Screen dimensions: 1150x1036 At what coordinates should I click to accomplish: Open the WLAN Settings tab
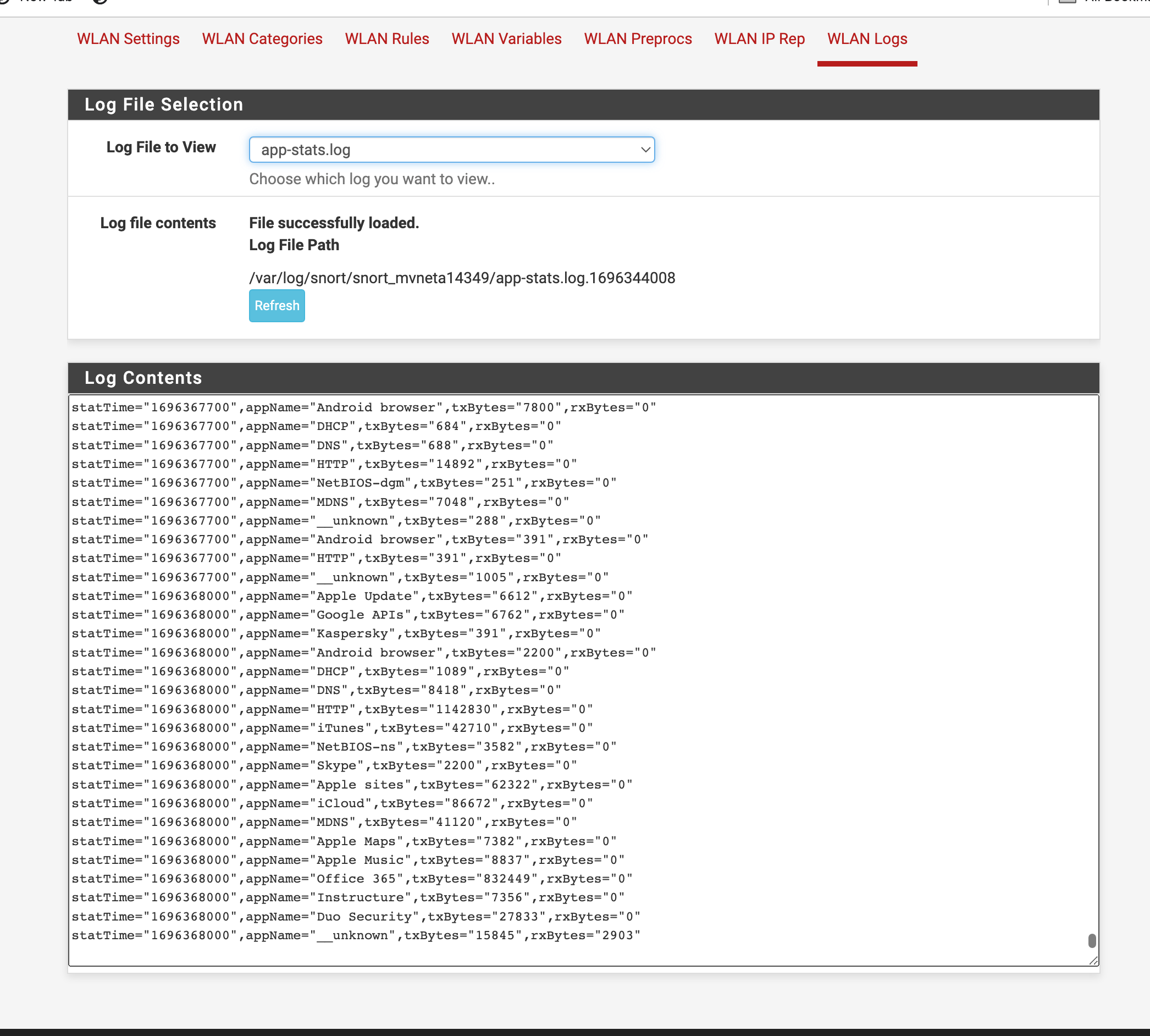(128, 38)
